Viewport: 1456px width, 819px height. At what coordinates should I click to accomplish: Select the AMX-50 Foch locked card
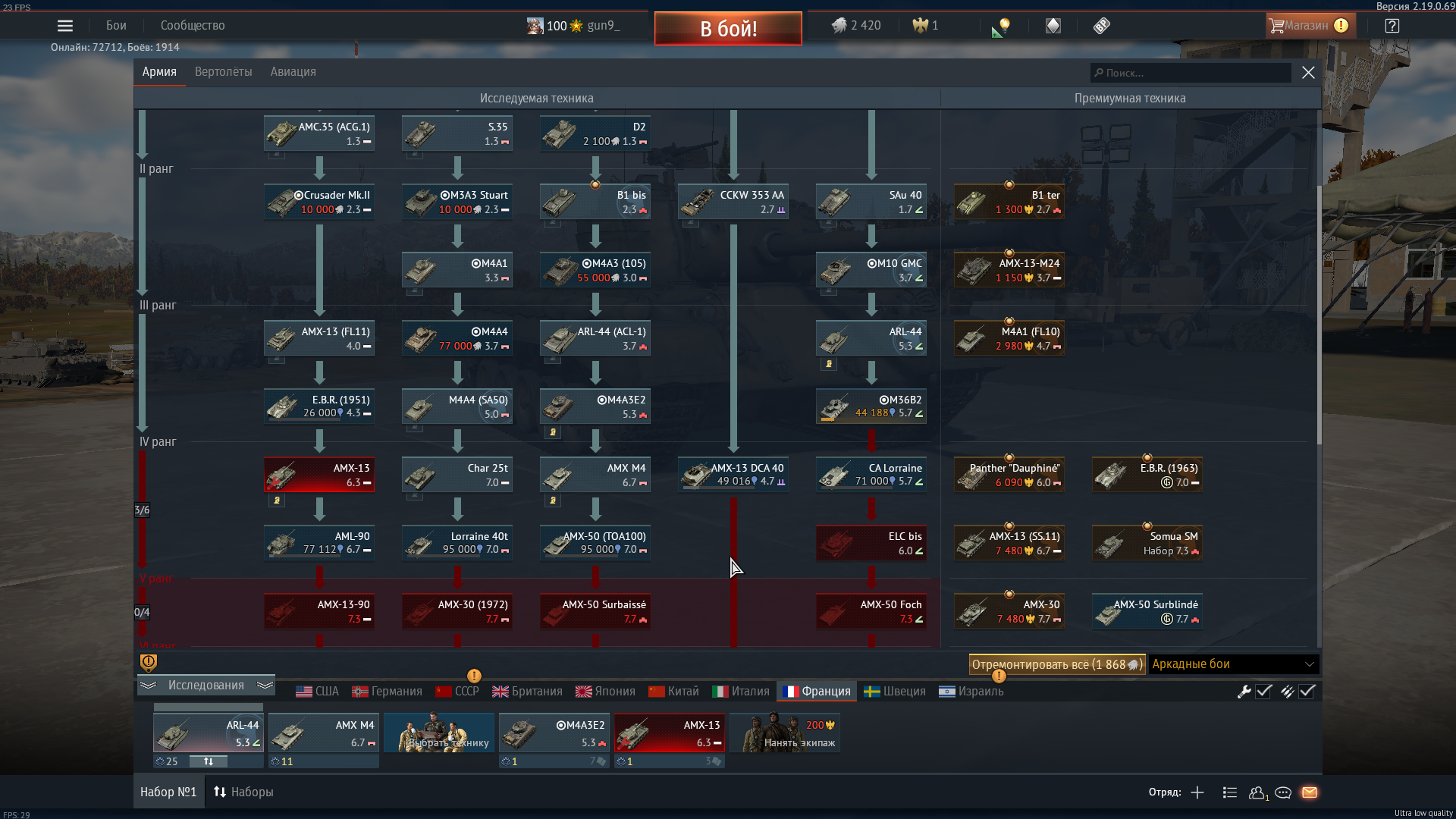tap(871, 611)
